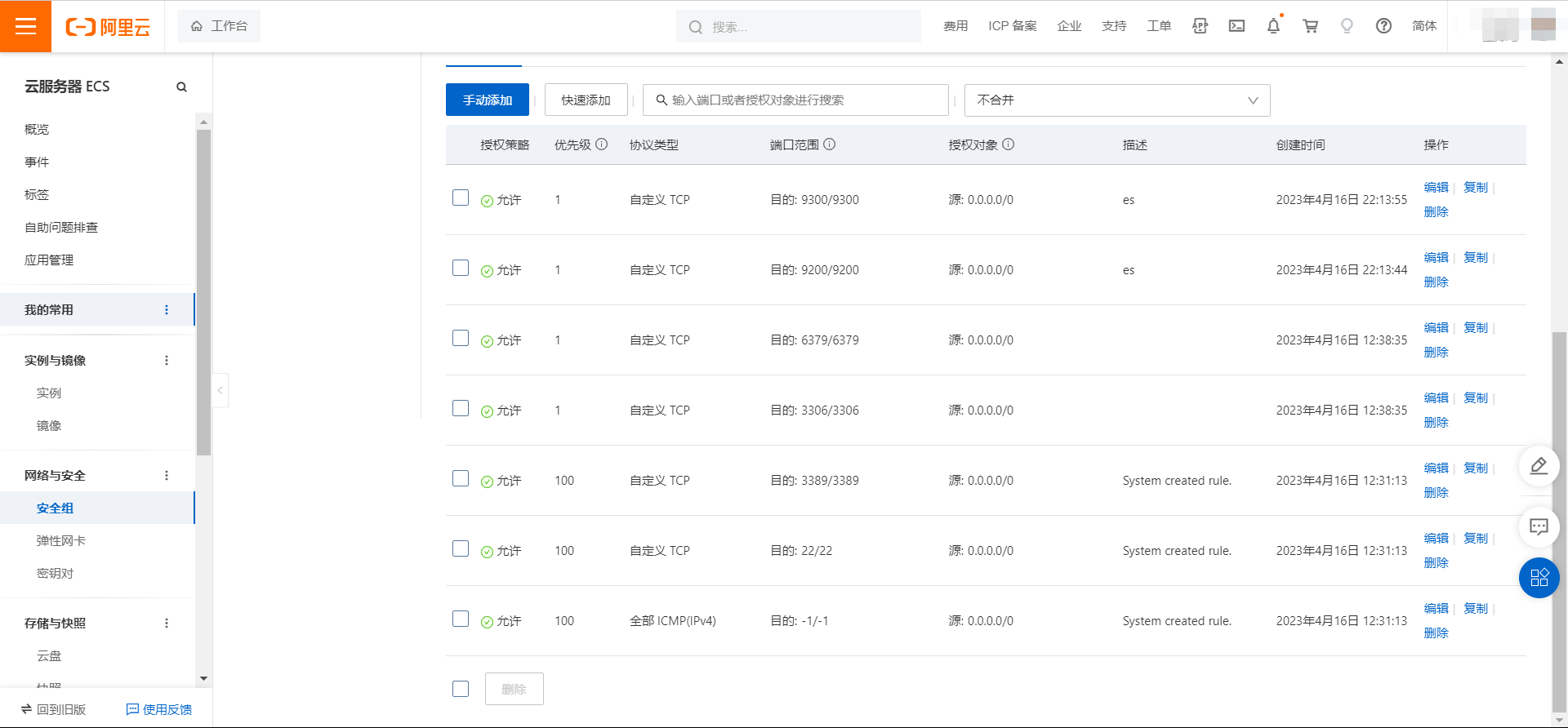Go to 镜像 in sidebar
This screenshot has width=1568, height=728.
pos(49,426)
